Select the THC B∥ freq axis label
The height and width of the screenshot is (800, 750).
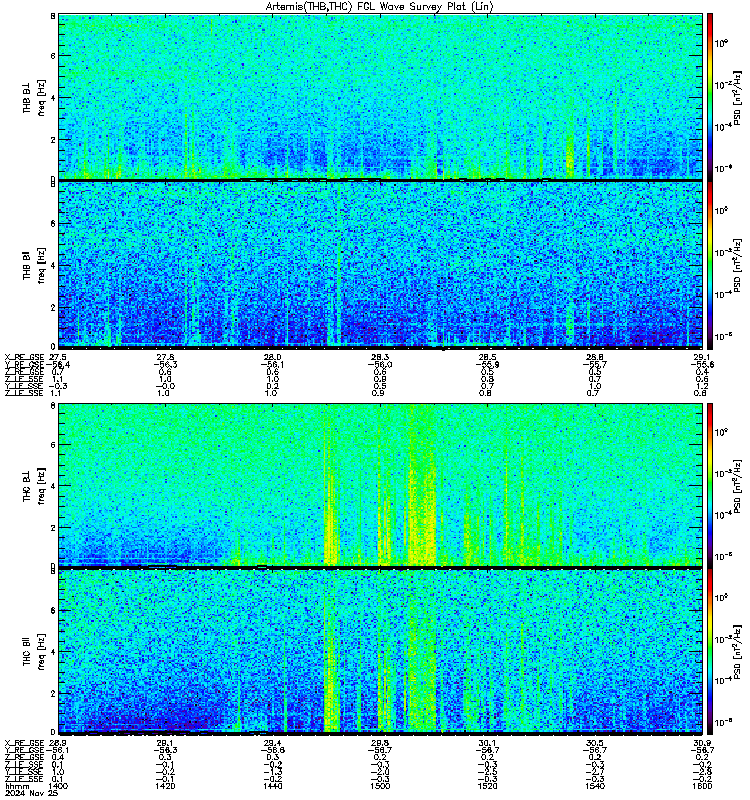tap(34, 652)
